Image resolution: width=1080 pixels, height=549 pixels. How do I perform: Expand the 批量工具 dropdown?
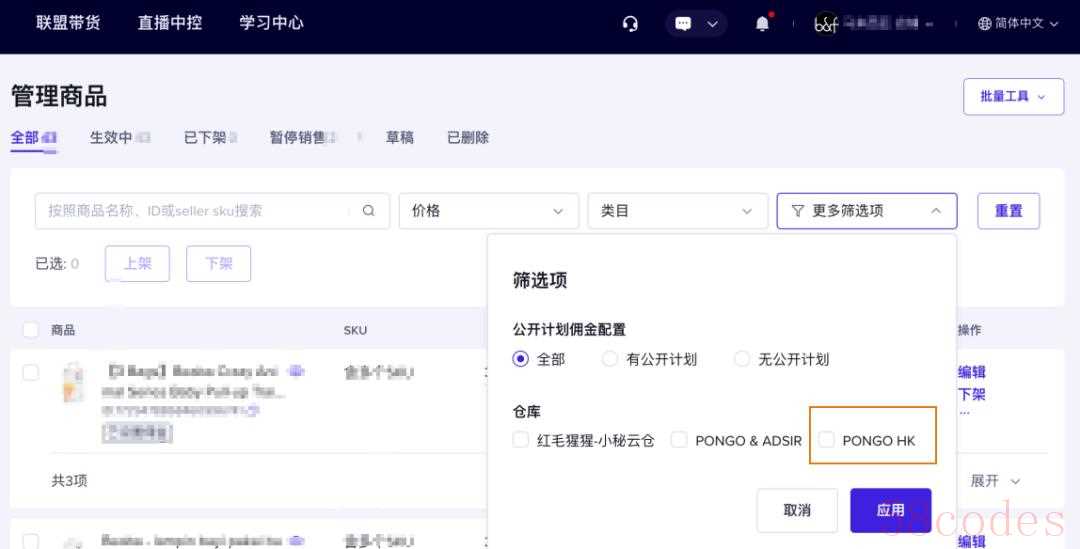(1013, 96)
